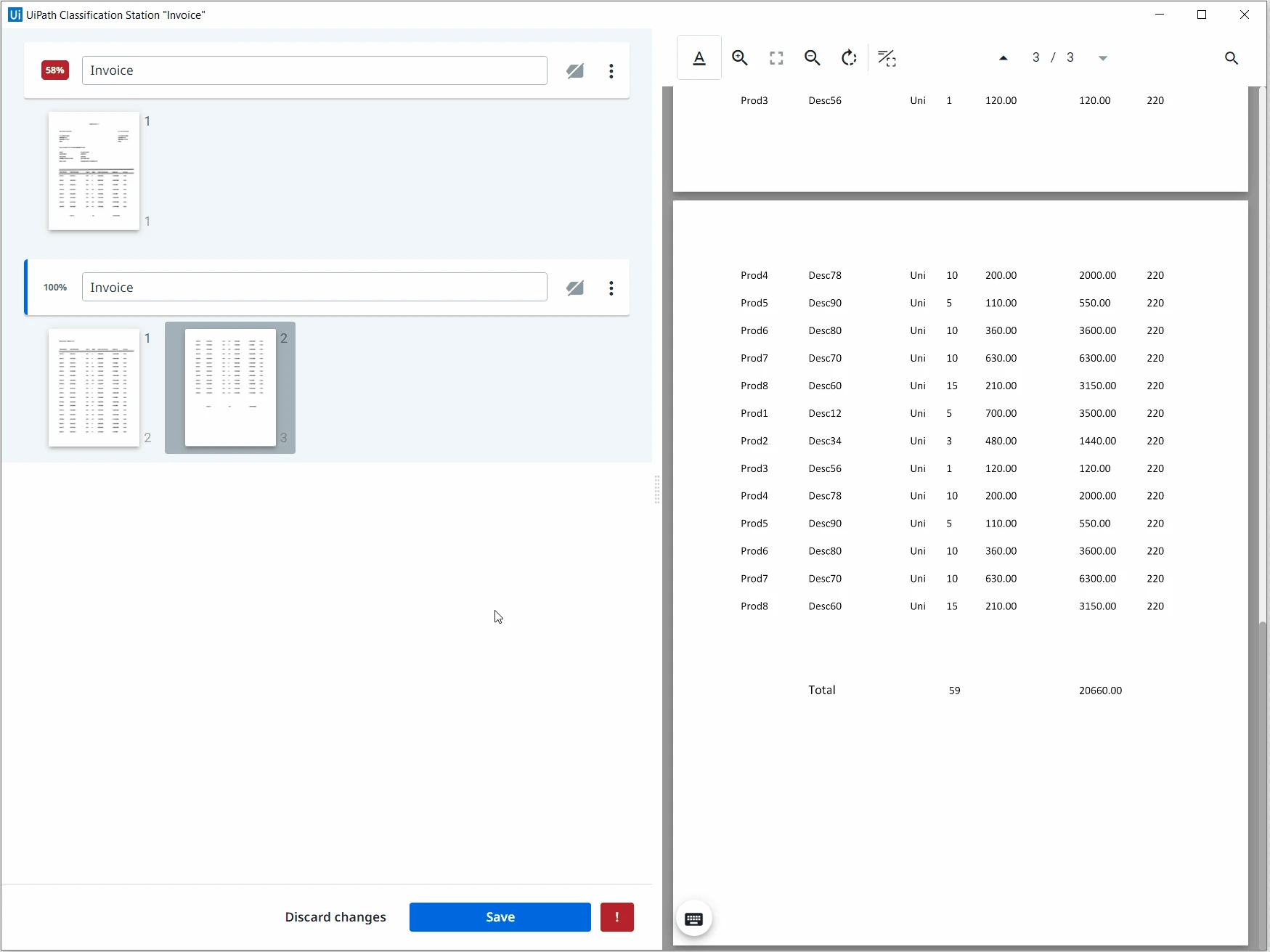This screenshot has width=1270, height=952.
Task: Open options menu for the 100% Invoice
Action: [611, 288]
